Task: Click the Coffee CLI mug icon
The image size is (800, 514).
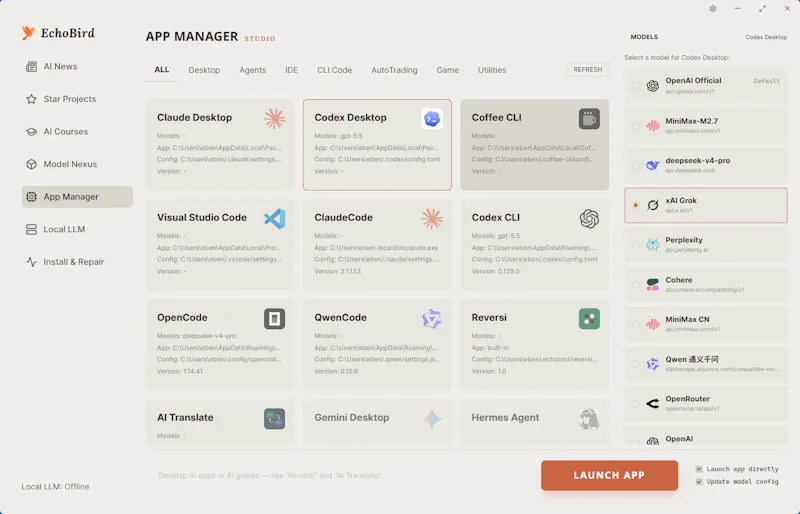Action: click(589, 118)
